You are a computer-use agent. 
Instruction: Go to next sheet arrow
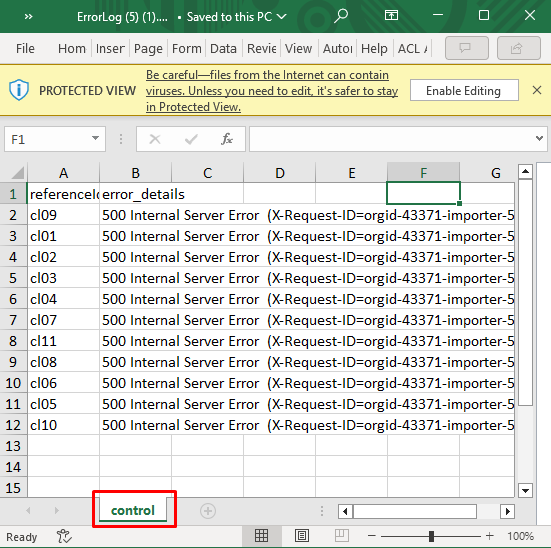(57, 510)
